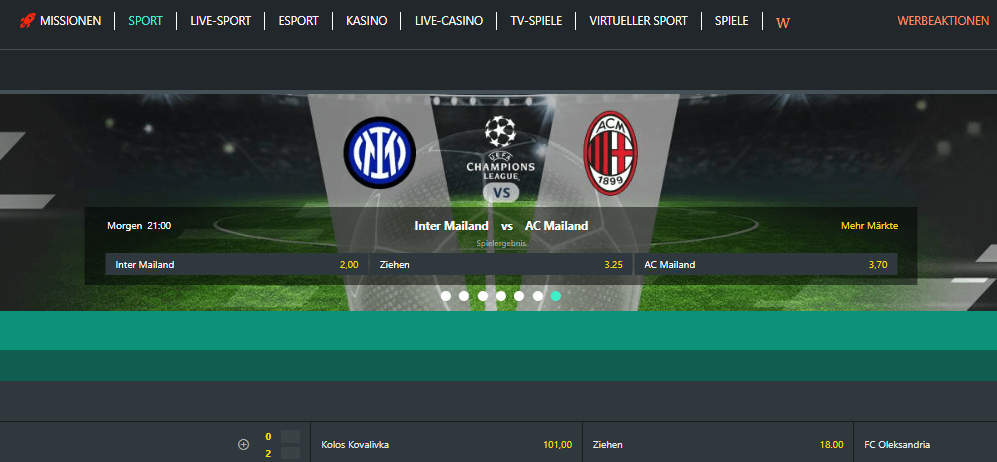Open Missionen via the rocket icon
This screenshot has height=462, width=997.
click(27, 20)
